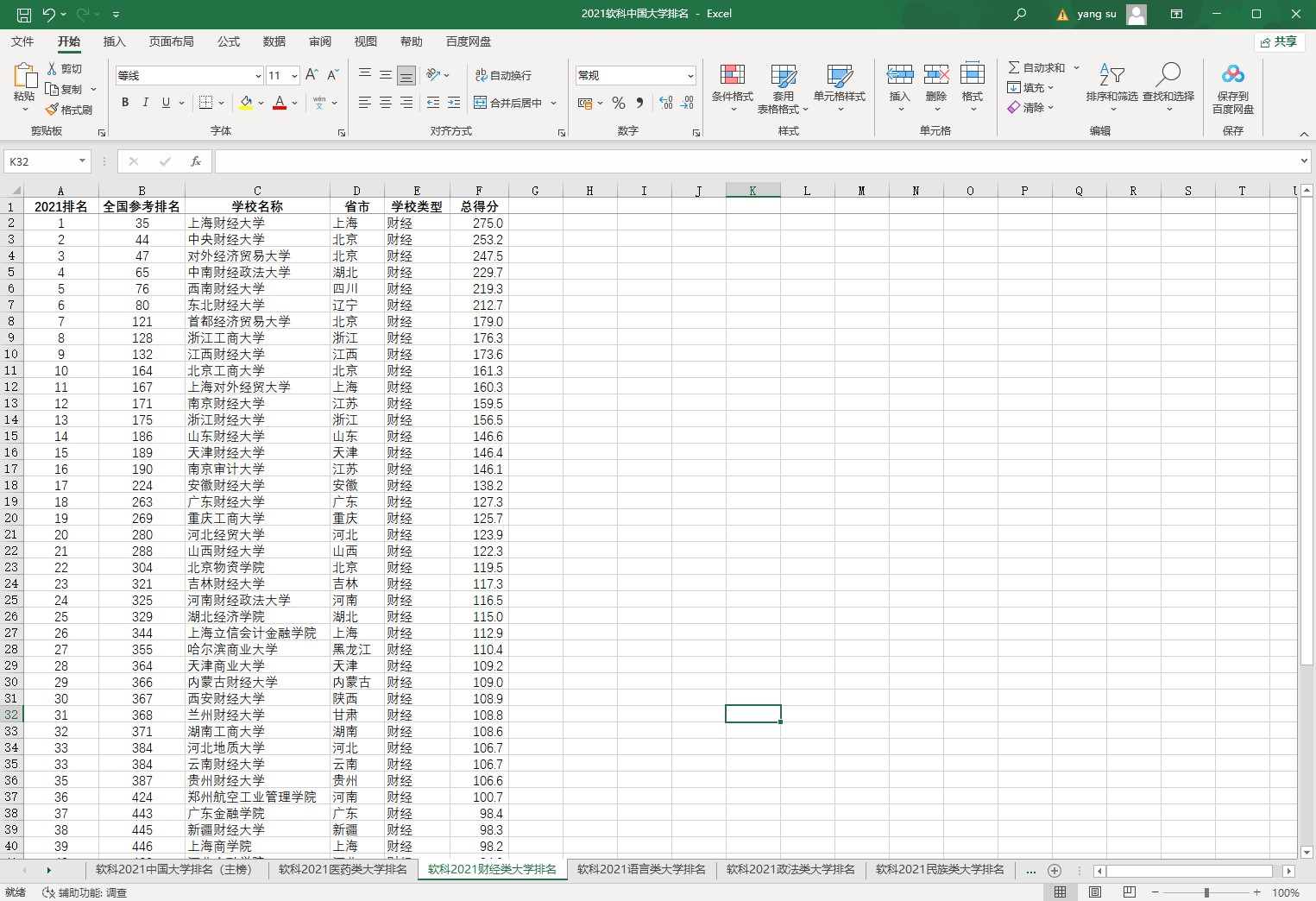Open the Insert (插入) ribbon tab
This screenshot has width=1316, height=901.
(114, 41)
